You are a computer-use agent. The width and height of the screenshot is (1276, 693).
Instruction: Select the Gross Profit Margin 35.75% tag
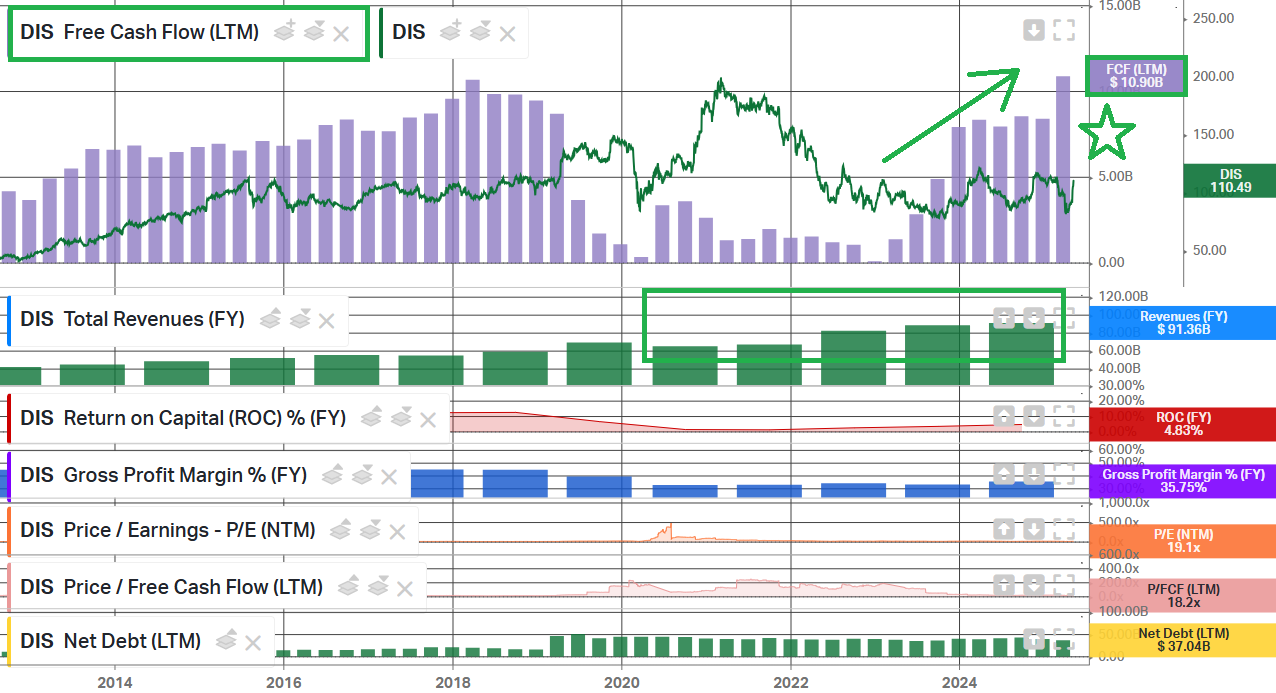point(1182,481)
